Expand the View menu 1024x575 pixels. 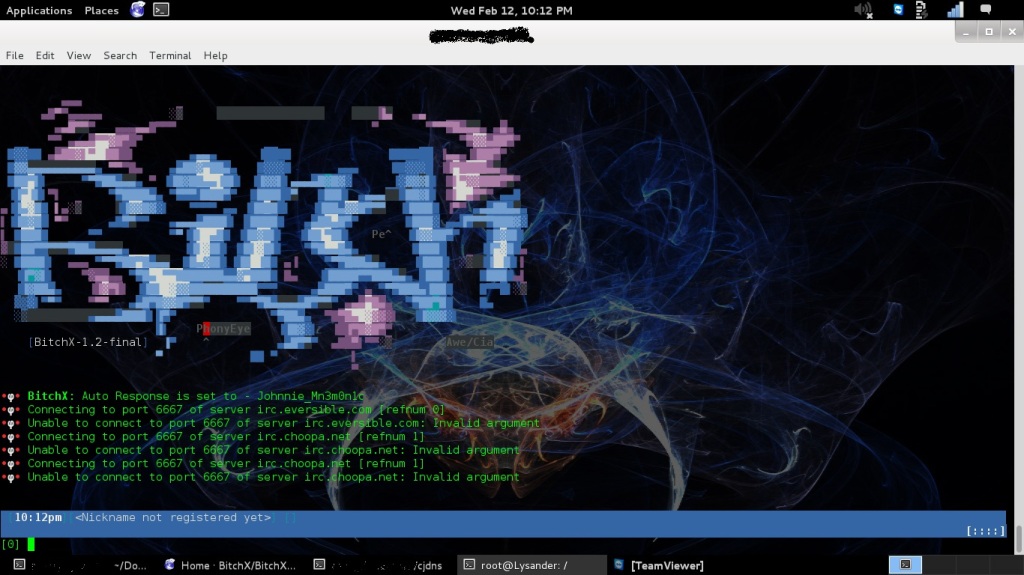click(x=79, y=56)
